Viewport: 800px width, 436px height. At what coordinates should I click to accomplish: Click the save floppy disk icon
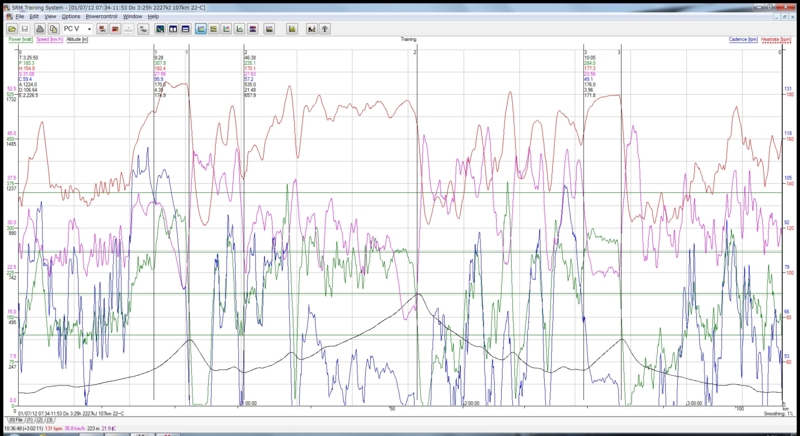point(24,29)
